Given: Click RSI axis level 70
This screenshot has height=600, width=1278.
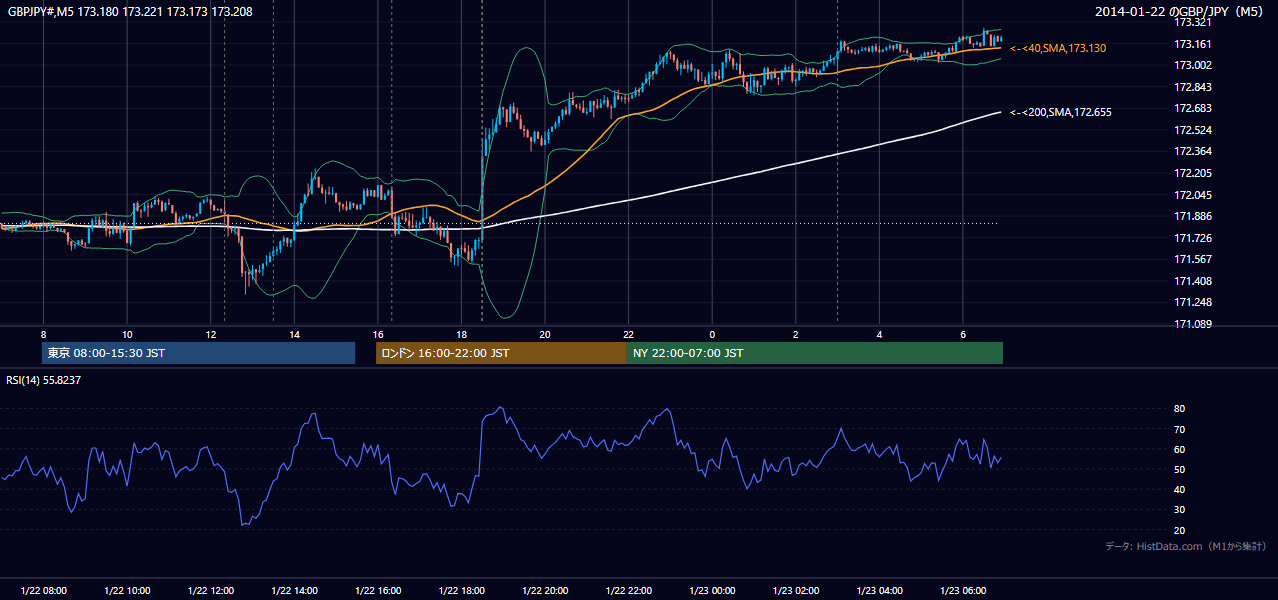Looking at the screenshot, I should pyautogui.click(x=1179, y=429).
